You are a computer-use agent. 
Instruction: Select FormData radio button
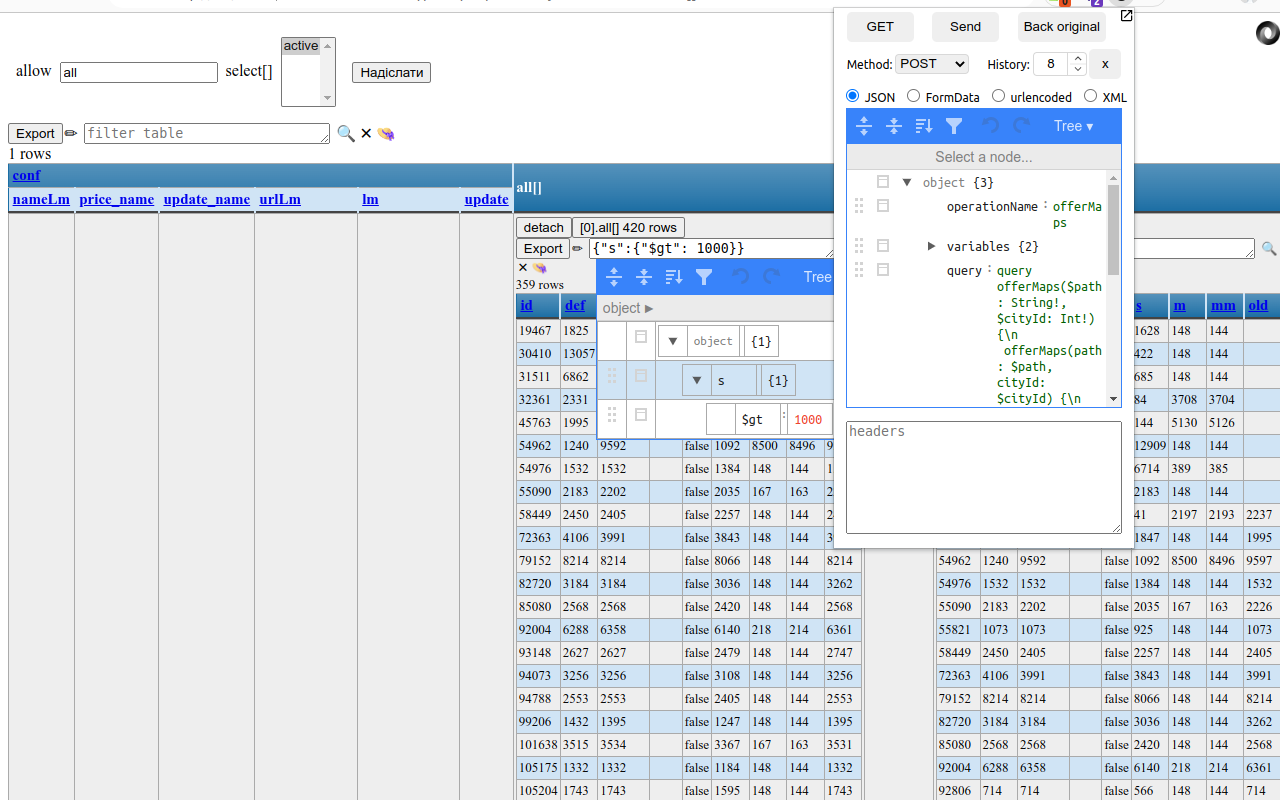[914, 96]
